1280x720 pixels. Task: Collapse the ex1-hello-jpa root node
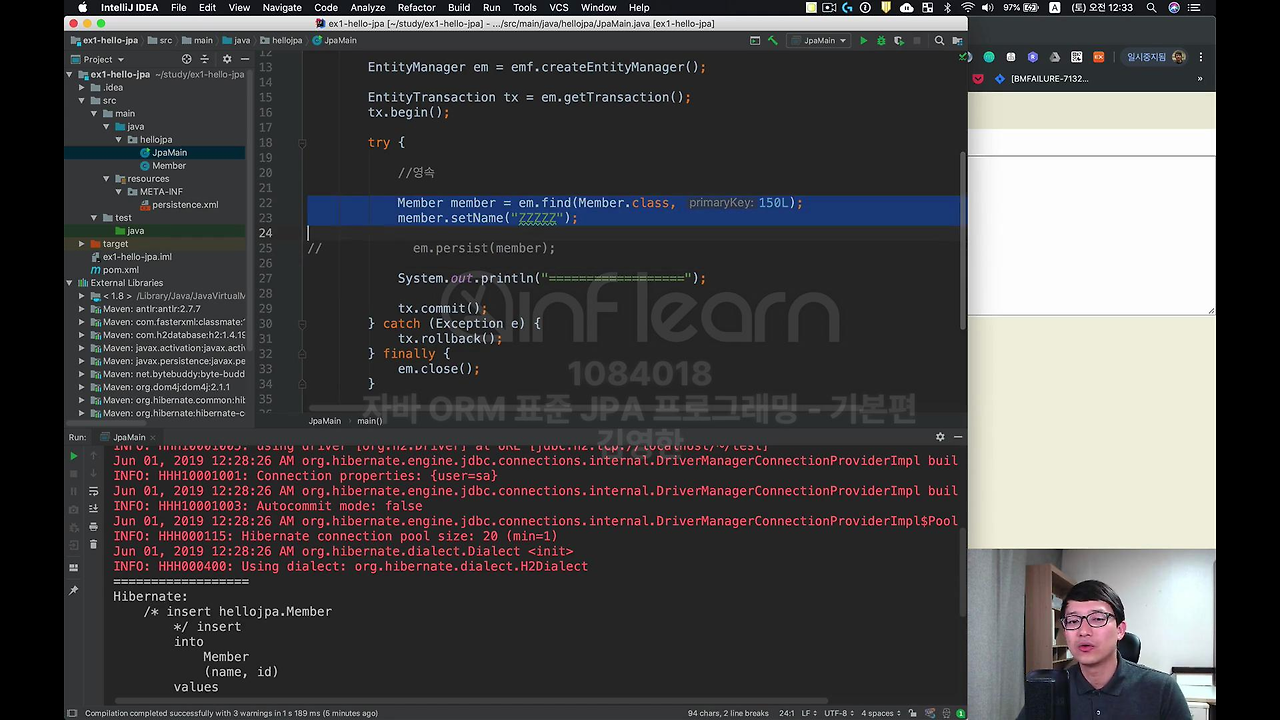click(70, 74)
